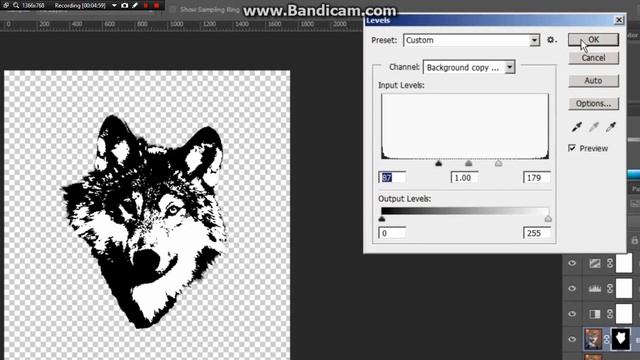The image size is (640, 360).
Task: Click the Recording [00:04:59] timer text
Action: (80, 5)
